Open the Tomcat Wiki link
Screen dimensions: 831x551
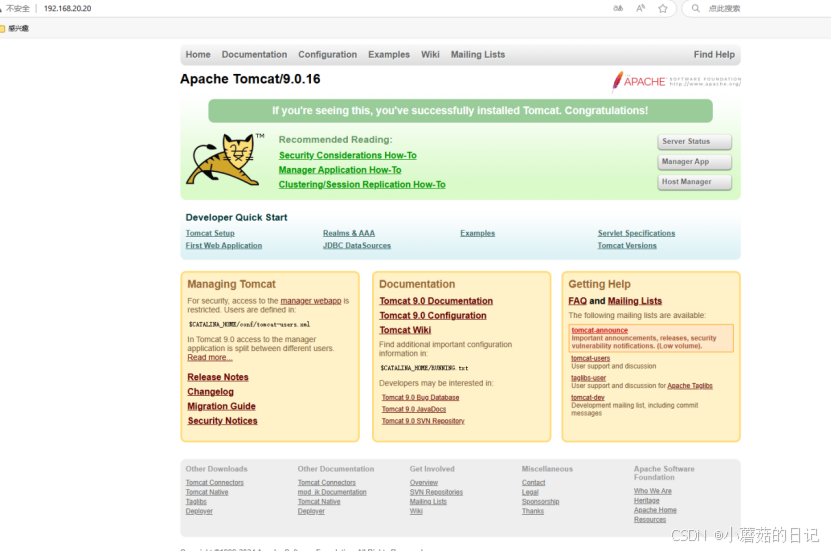point(405,330)
